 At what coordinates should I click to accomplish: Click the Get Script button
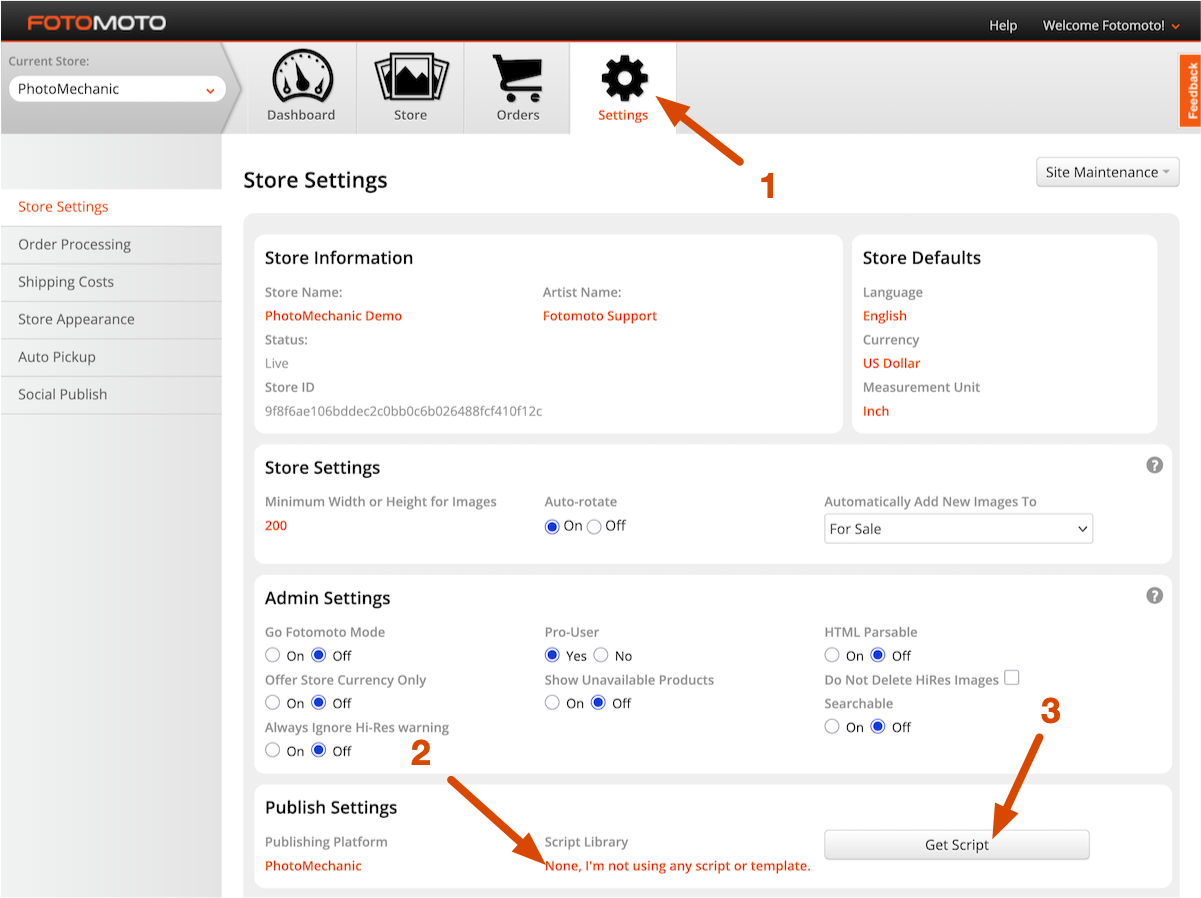[957, 845]
